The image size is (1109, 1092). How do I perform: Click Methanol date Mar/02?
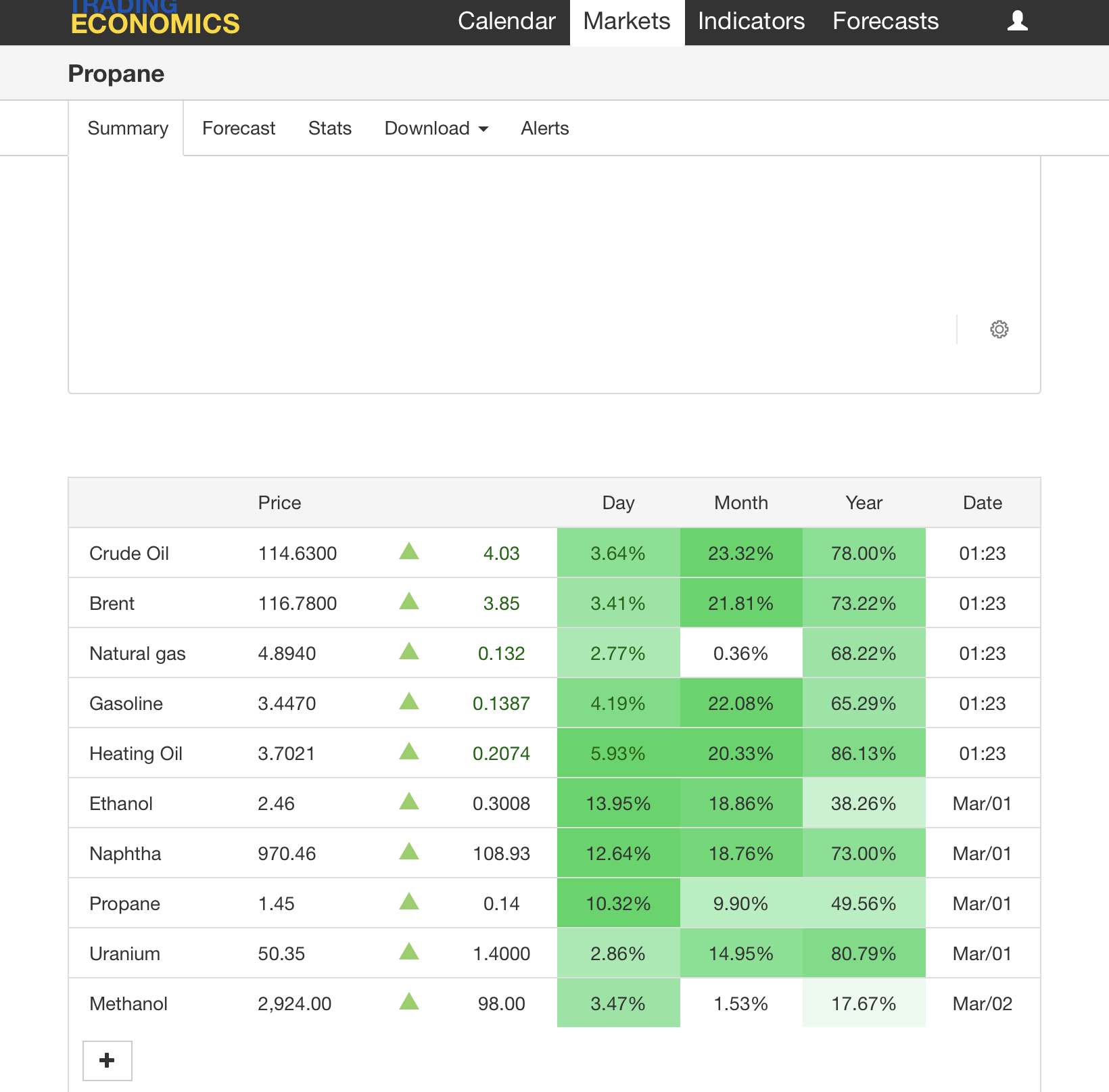[982, 1004]
